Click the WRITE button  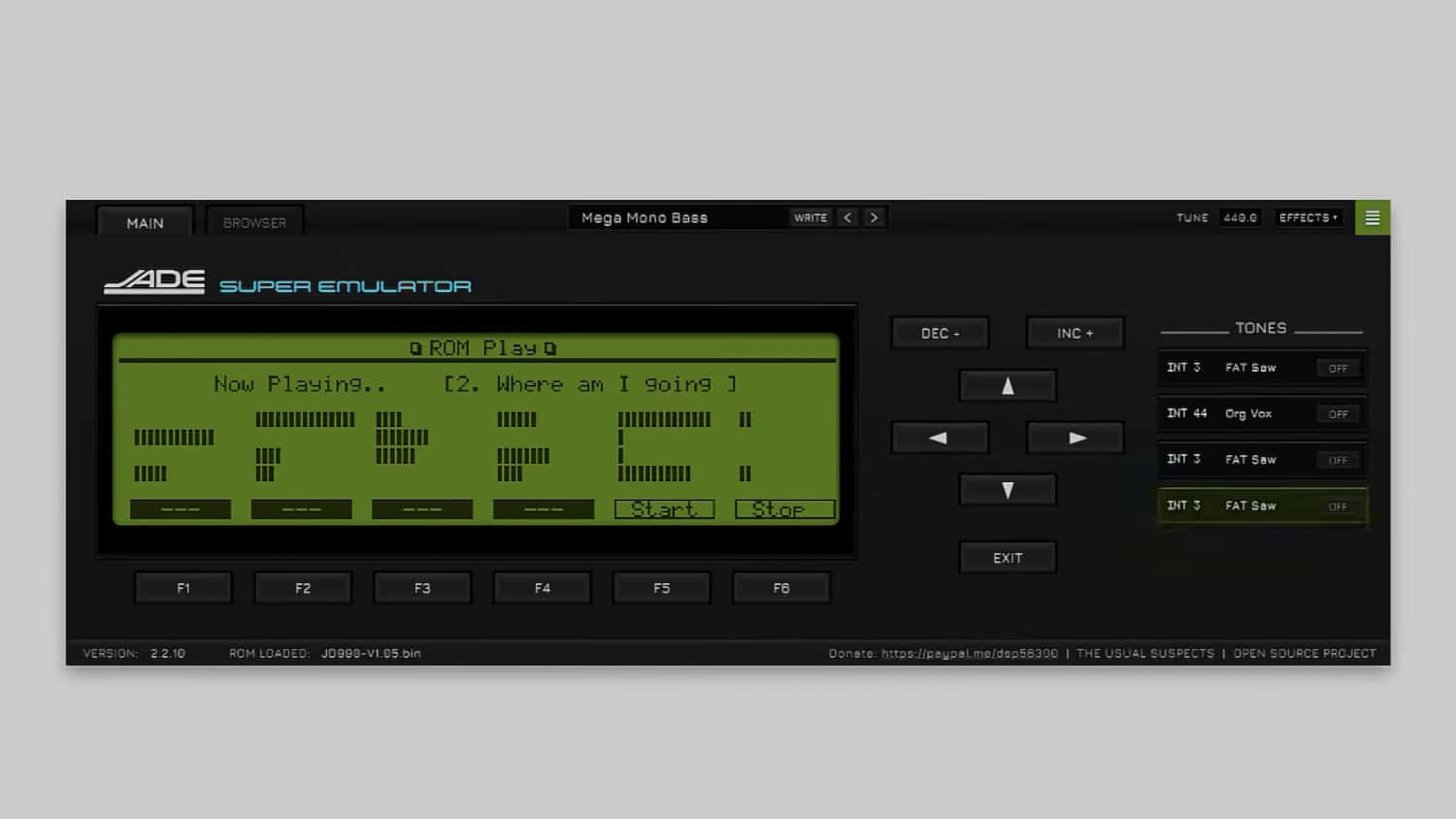tap(811, 217)
